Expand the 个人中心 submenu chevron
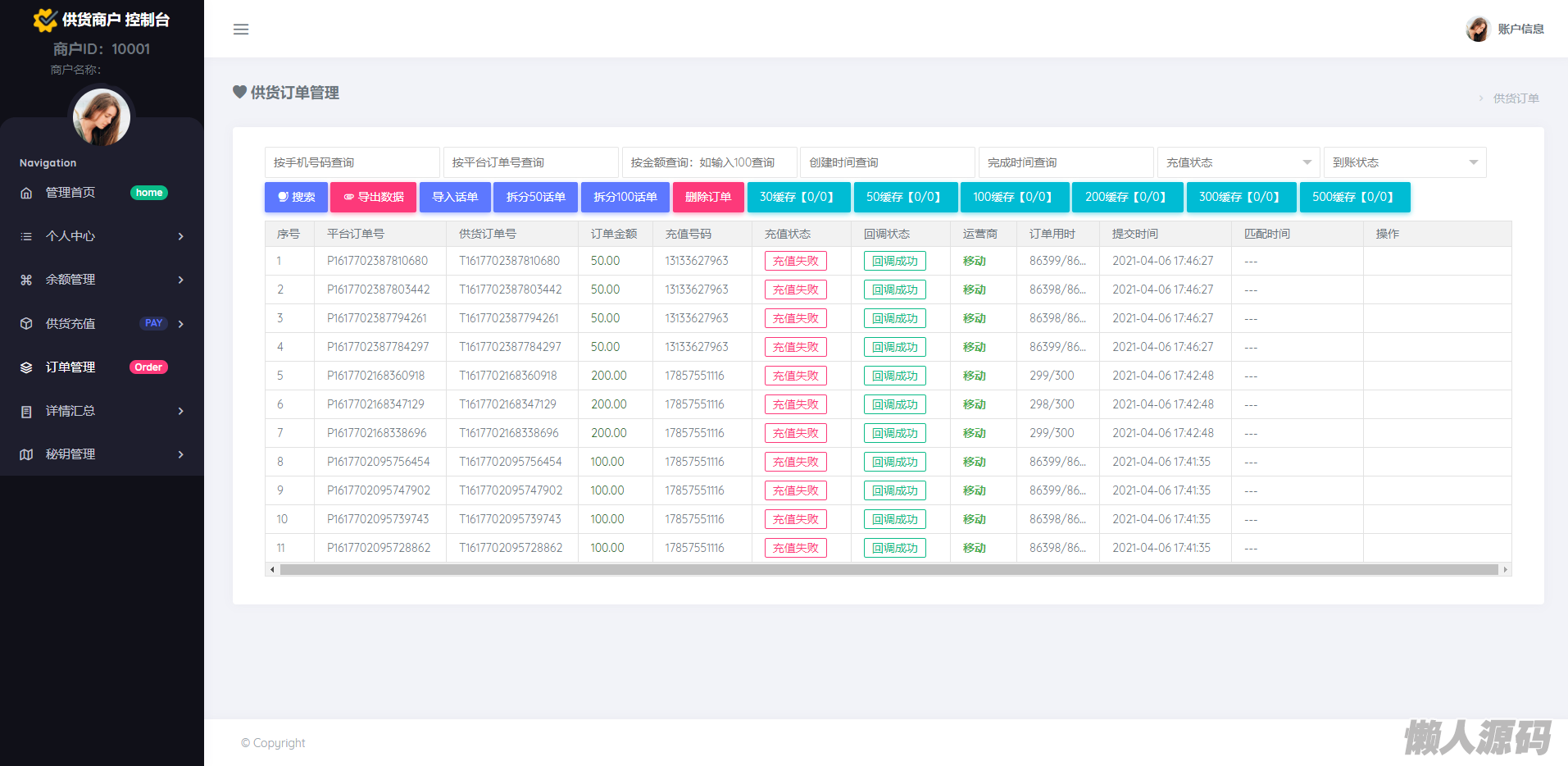1568x766 pixels. click(181, 236)
